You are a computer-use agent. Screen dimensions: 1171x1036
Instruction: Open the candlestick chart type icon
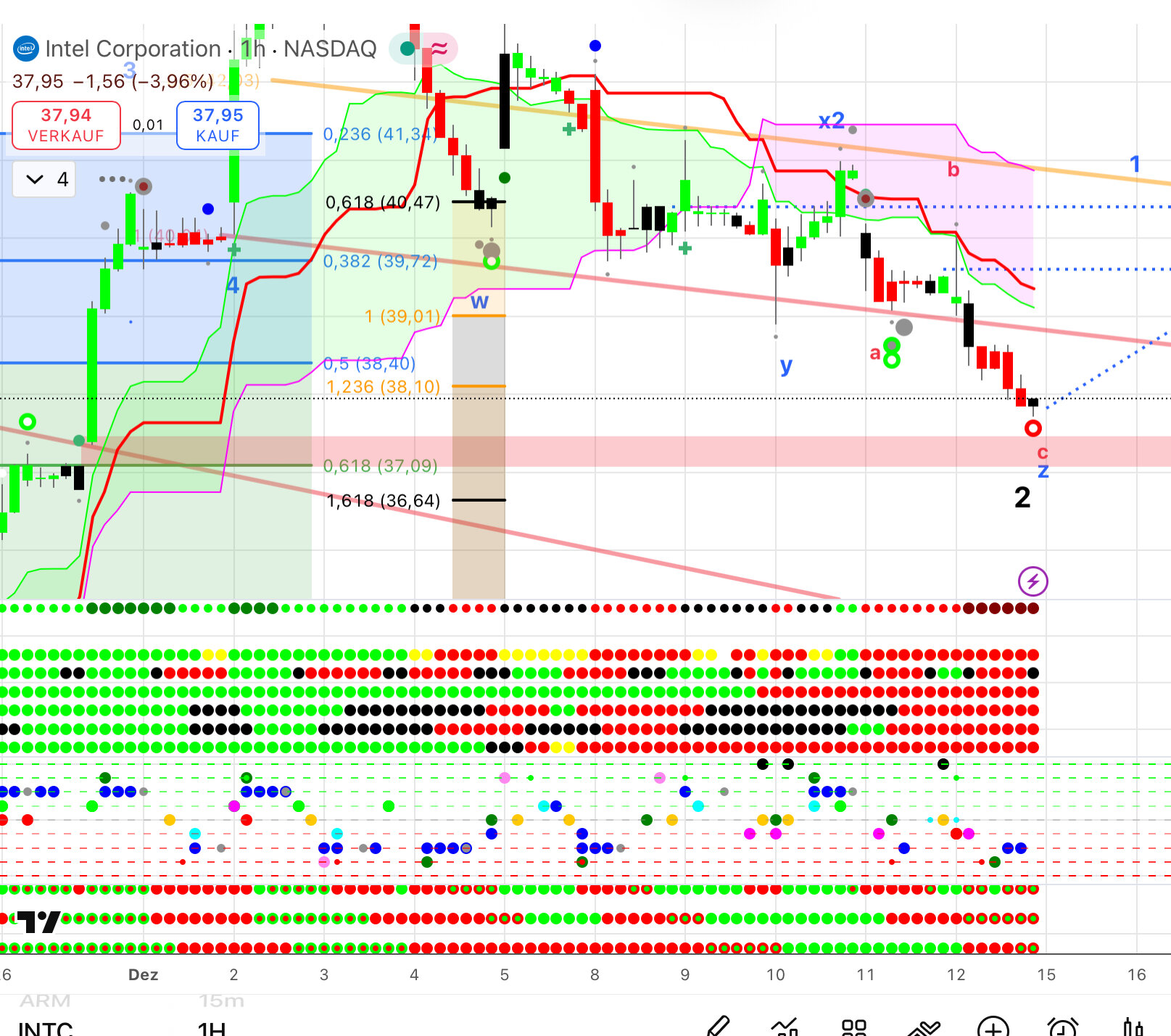coord(1132,1027)
